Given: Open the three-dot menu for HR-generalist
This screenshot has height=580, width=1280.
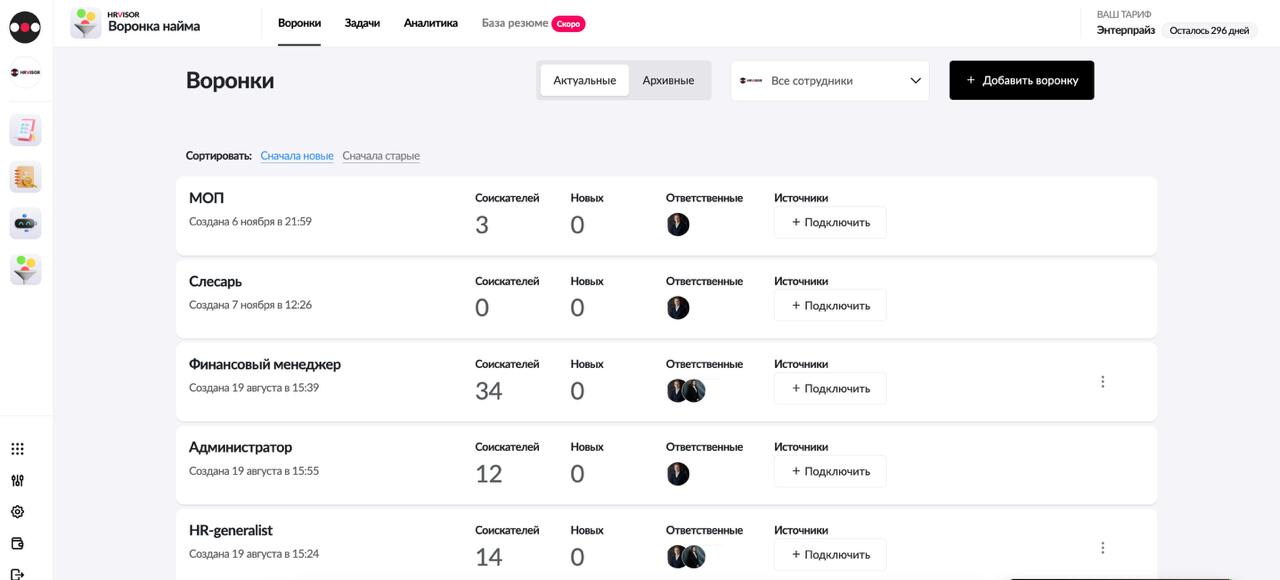Looking at the screenshot, I should click(1102, 548).
